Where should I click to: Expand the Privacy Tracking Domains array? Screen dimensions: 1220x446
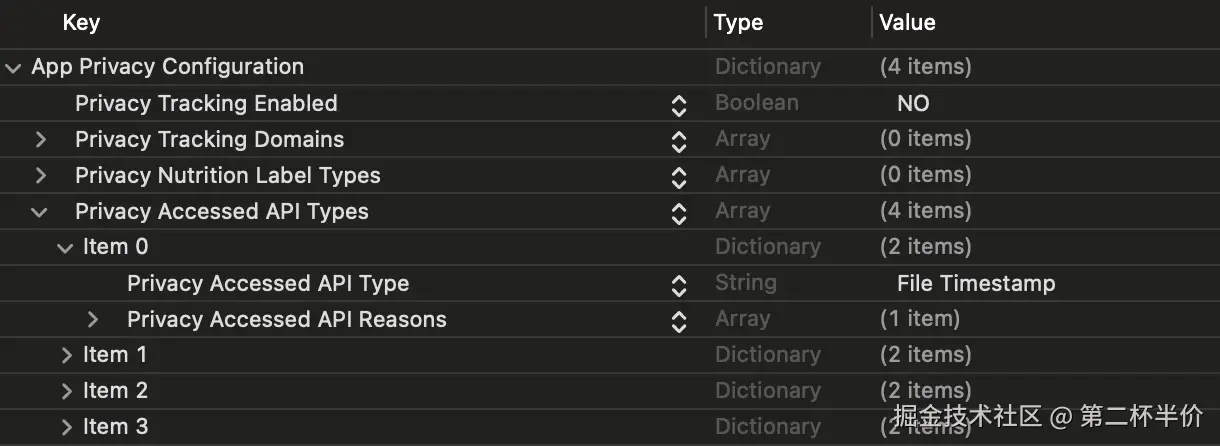(x=40, y=140)
